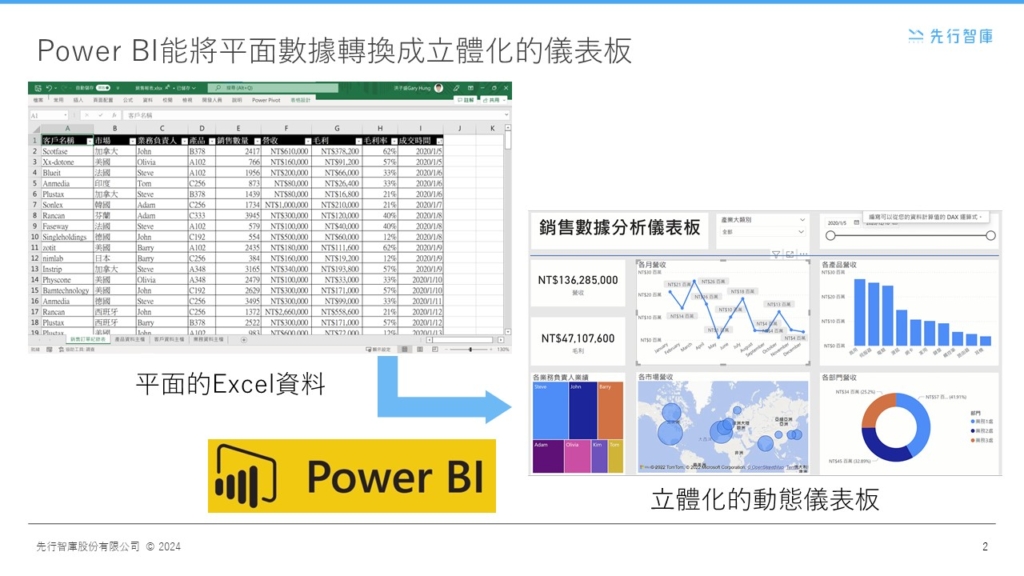
Task: Click the formula bar cancel X icon
Action: pos(88,115)
